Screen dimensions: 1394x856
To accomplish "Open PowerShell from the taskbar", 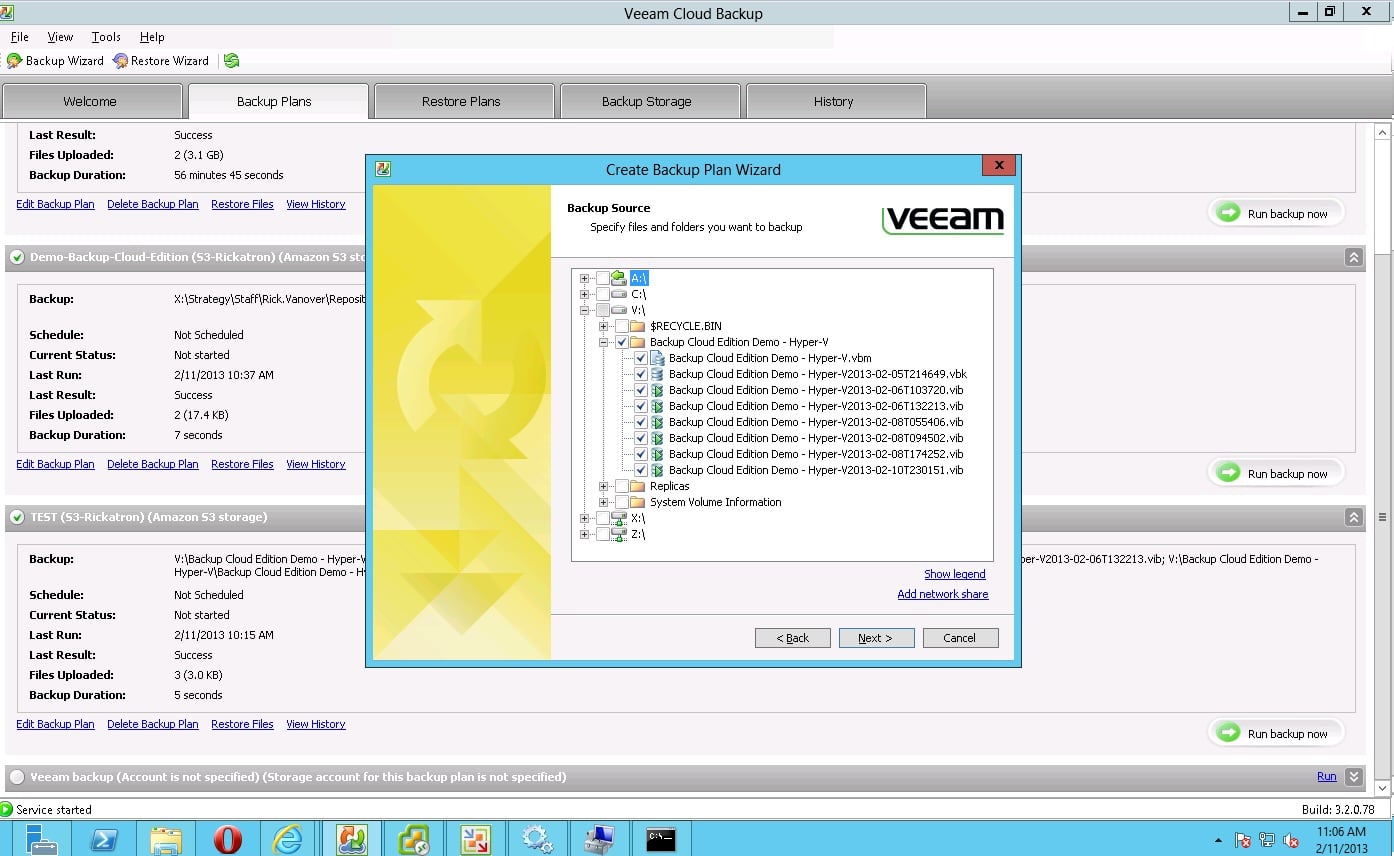I will click(104, 838).
